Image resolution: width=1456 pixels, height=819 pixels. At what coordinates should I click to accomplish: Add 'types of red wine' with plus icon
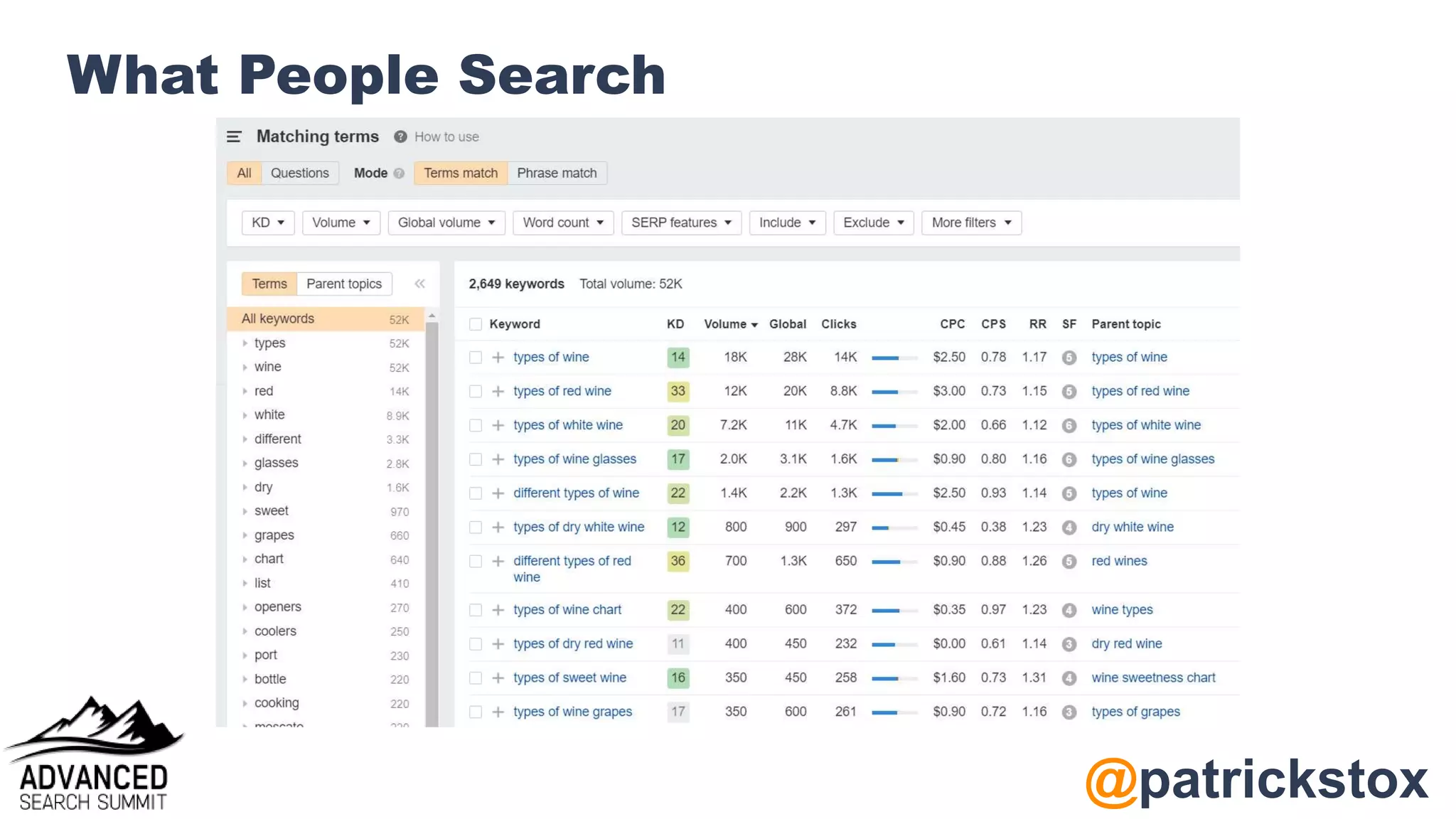(498, 392)
